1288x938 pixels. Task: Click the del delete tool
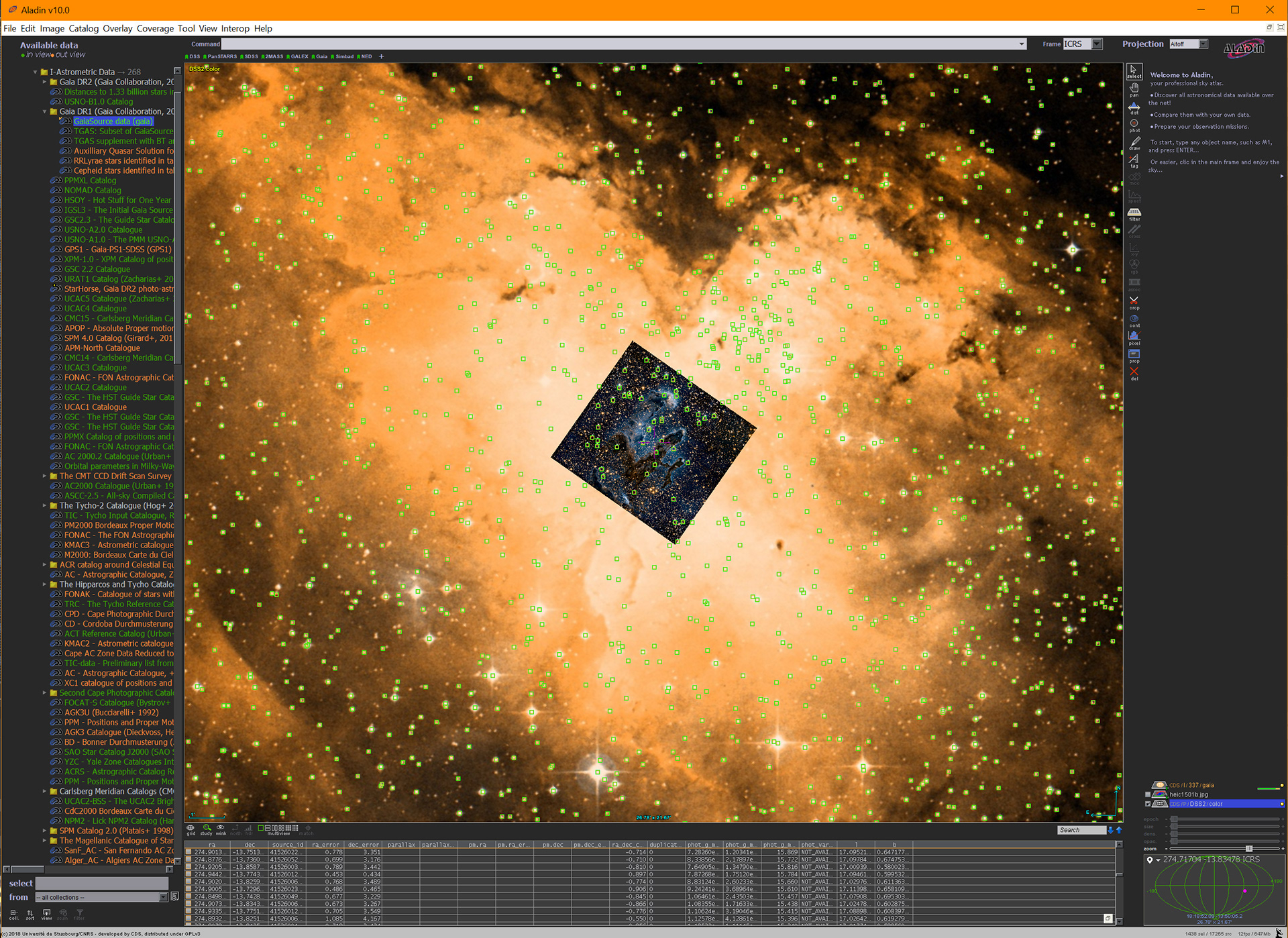pos(1134,374)
